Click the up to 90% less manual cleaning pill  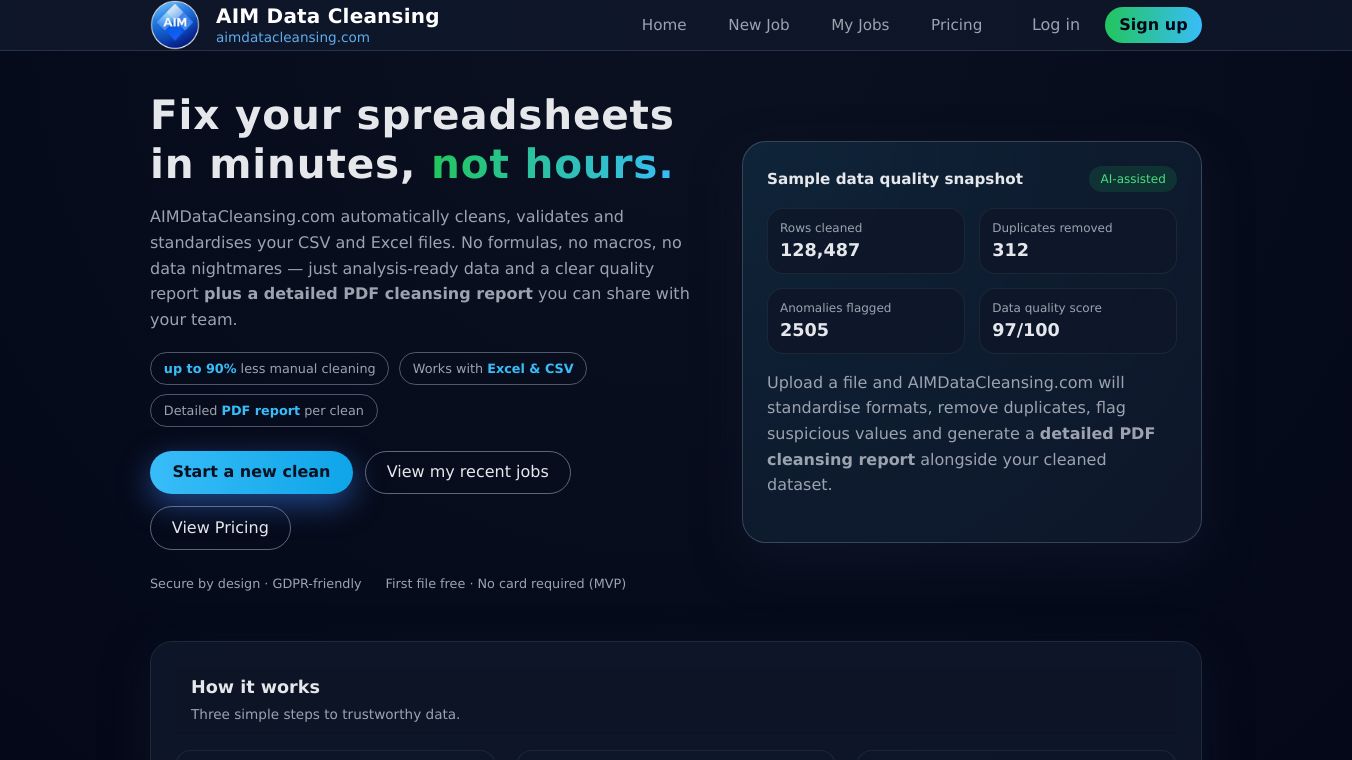[269, 368]
